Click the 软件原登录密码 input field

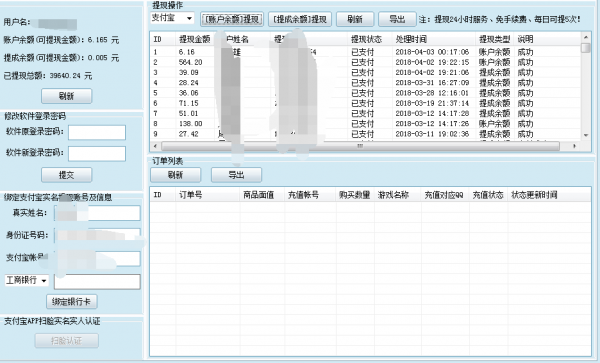97,132
